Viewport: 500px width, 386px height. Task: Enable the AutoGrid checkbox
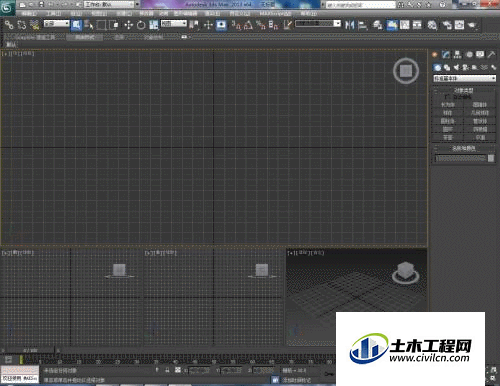(x=447, y=97)
